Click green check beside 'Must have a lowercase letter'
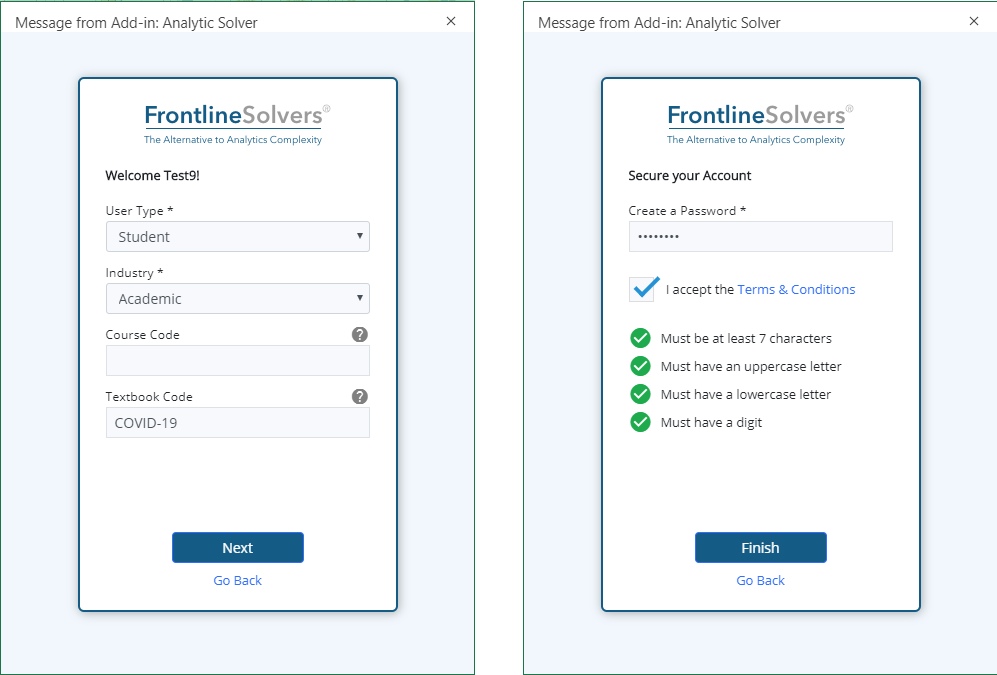Image resolution: width=997 pixels, height=675 pixels. (641, 394)
